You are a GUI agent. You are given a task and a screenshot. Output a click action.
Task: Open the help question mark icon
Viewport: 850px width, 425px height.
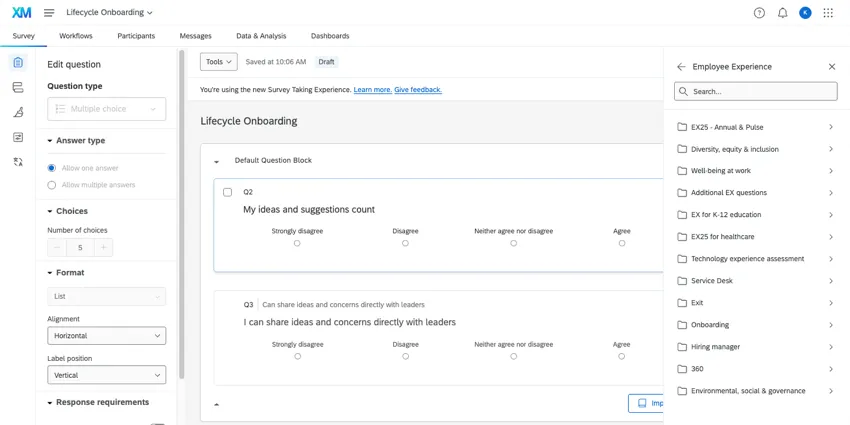coord(759,13)
